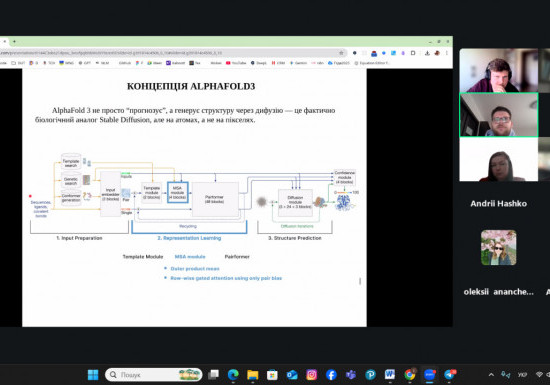
Task: Open Chrome downloads icon
Action: tap(427, 53)
